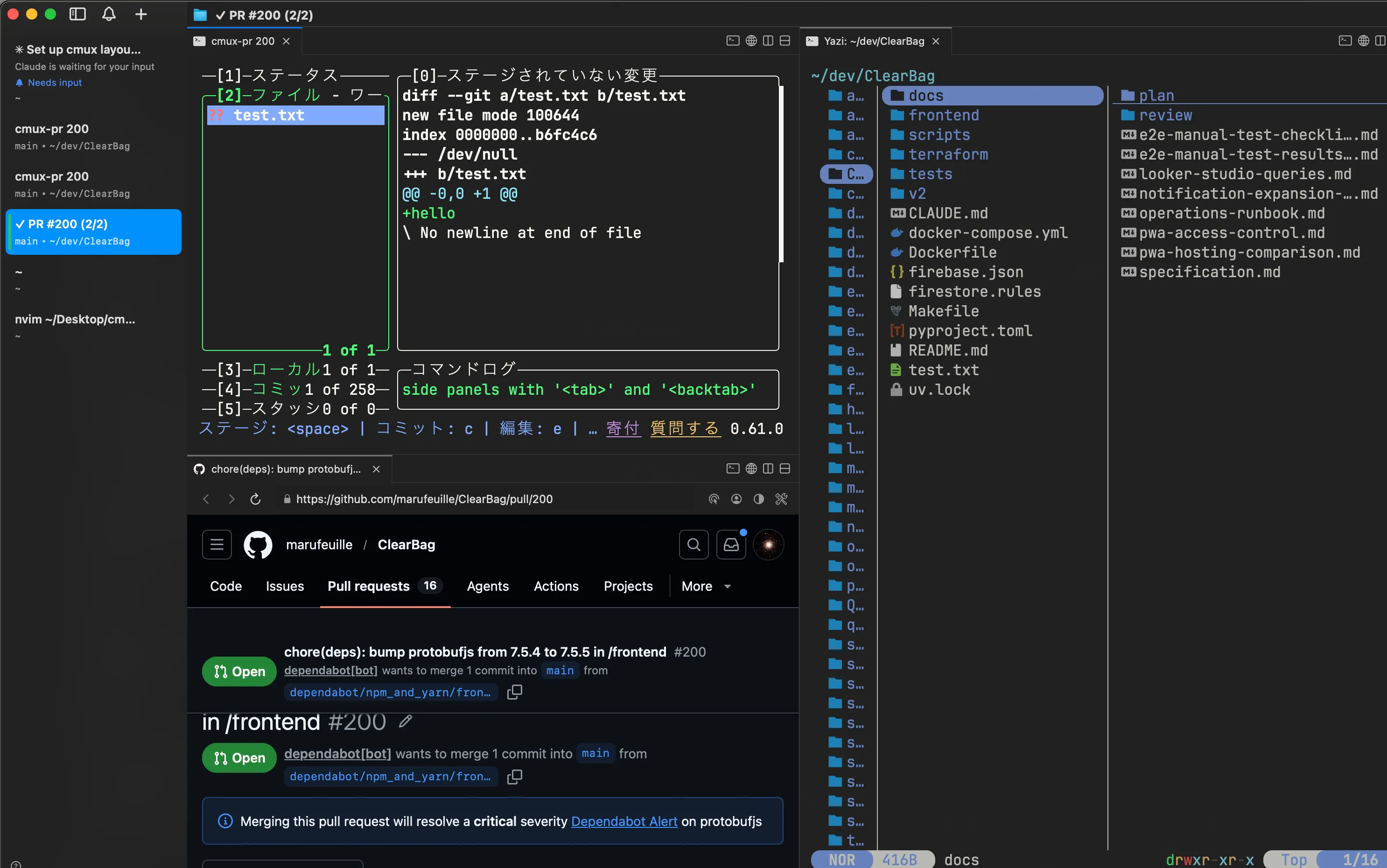Close the chore(deps) browser tab
Image resolution: width=1387 pixels, height=868 pixels.
tap(376, 469)
